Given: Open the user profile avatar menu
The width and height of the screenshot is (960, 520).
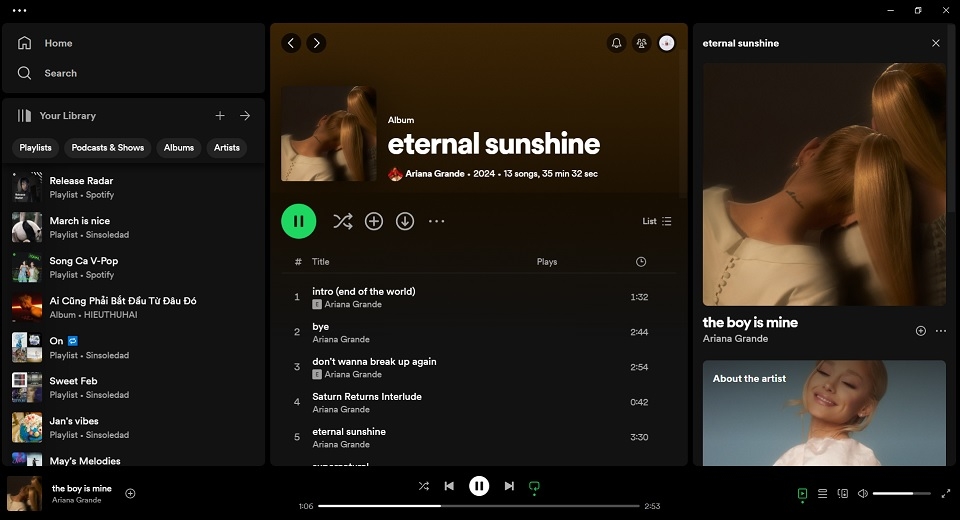Looking at the screenshot, I should [667, 43].
